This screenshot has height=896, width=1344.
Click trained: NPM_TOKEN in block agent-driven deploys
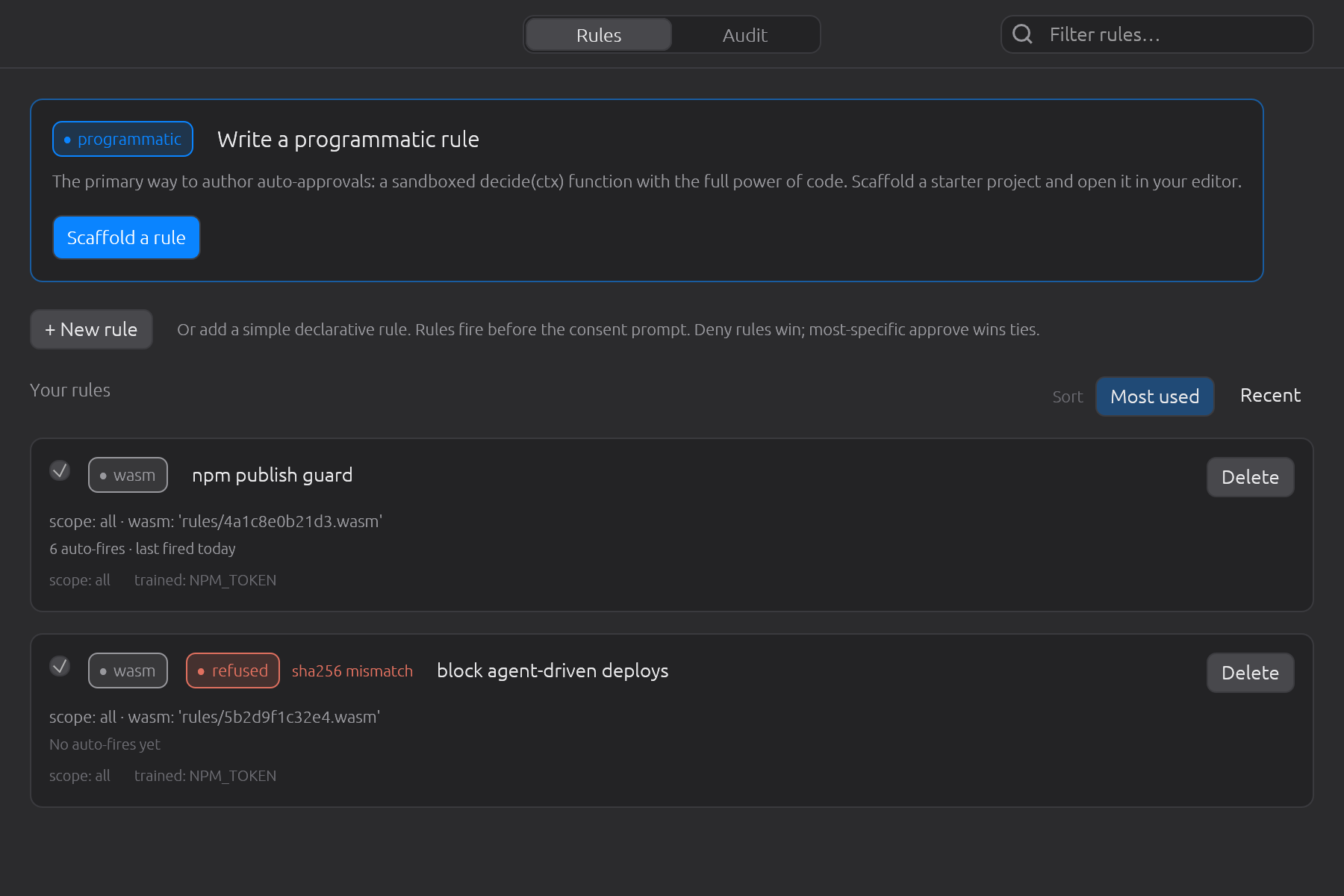(205, 776)
